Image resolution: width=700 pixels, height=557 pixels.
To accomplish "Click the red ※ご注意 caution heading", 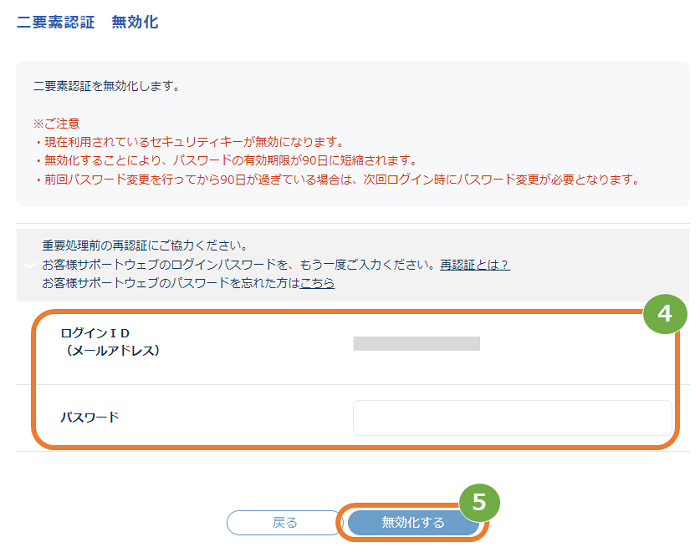I will click(56, 124).
